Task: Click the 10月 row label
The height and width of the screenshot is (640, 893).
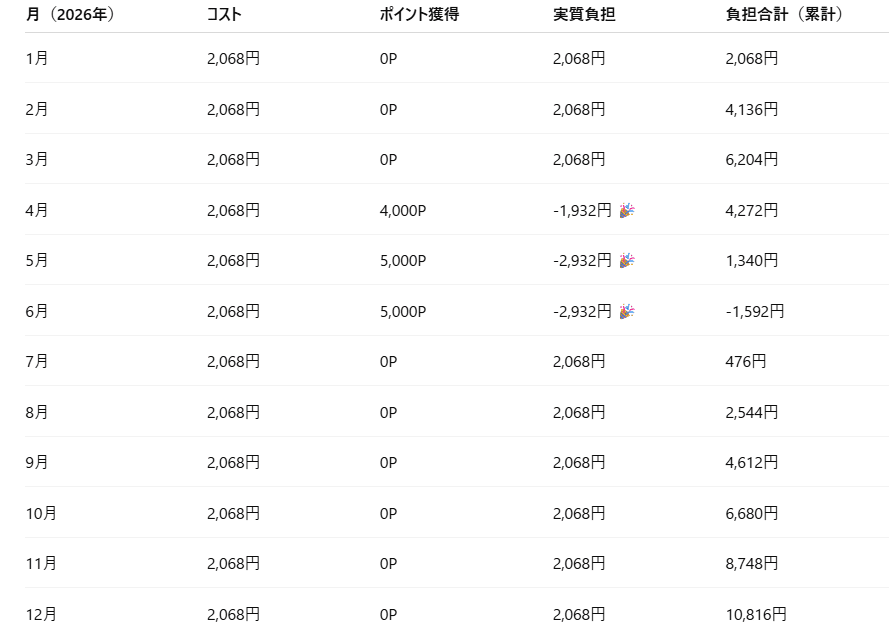Action: 41,513
